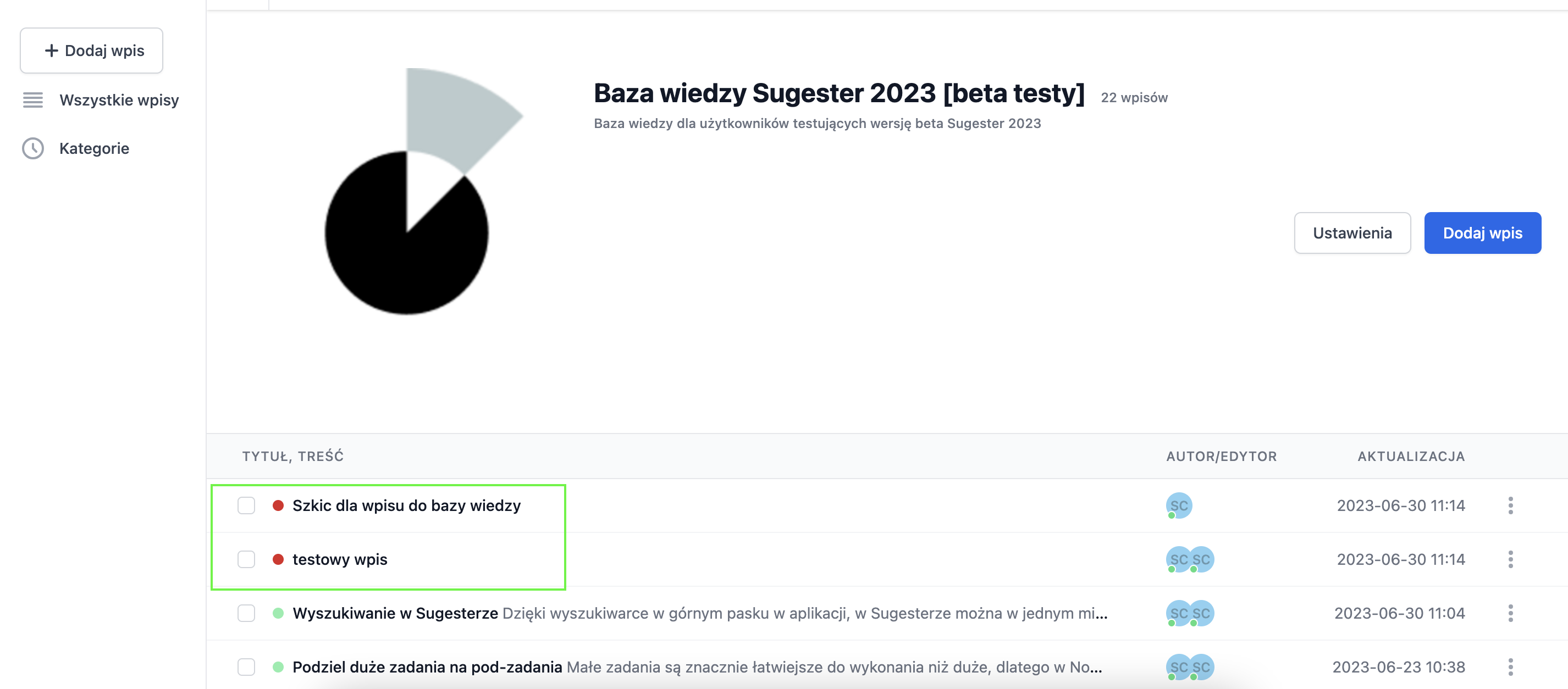Go to Kategorie in the sidebar
The height and width of the screenshot is (689, 1568).
pos(95,148)
